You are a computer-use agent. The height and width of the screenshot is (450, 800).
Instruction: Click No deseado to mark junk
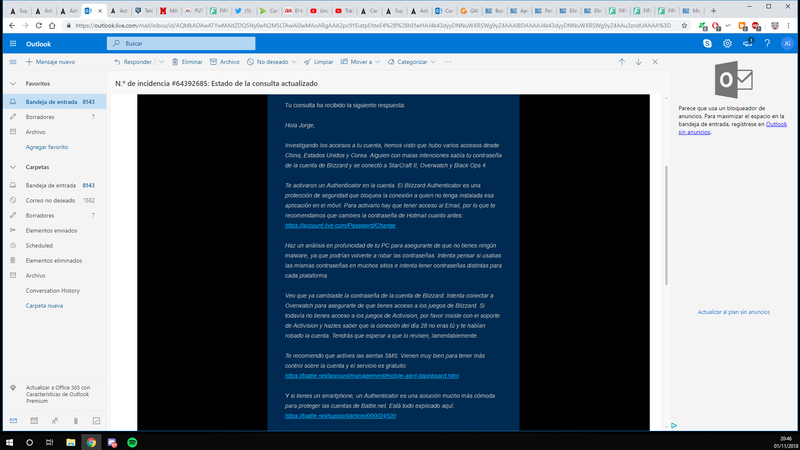click(268, 62)
